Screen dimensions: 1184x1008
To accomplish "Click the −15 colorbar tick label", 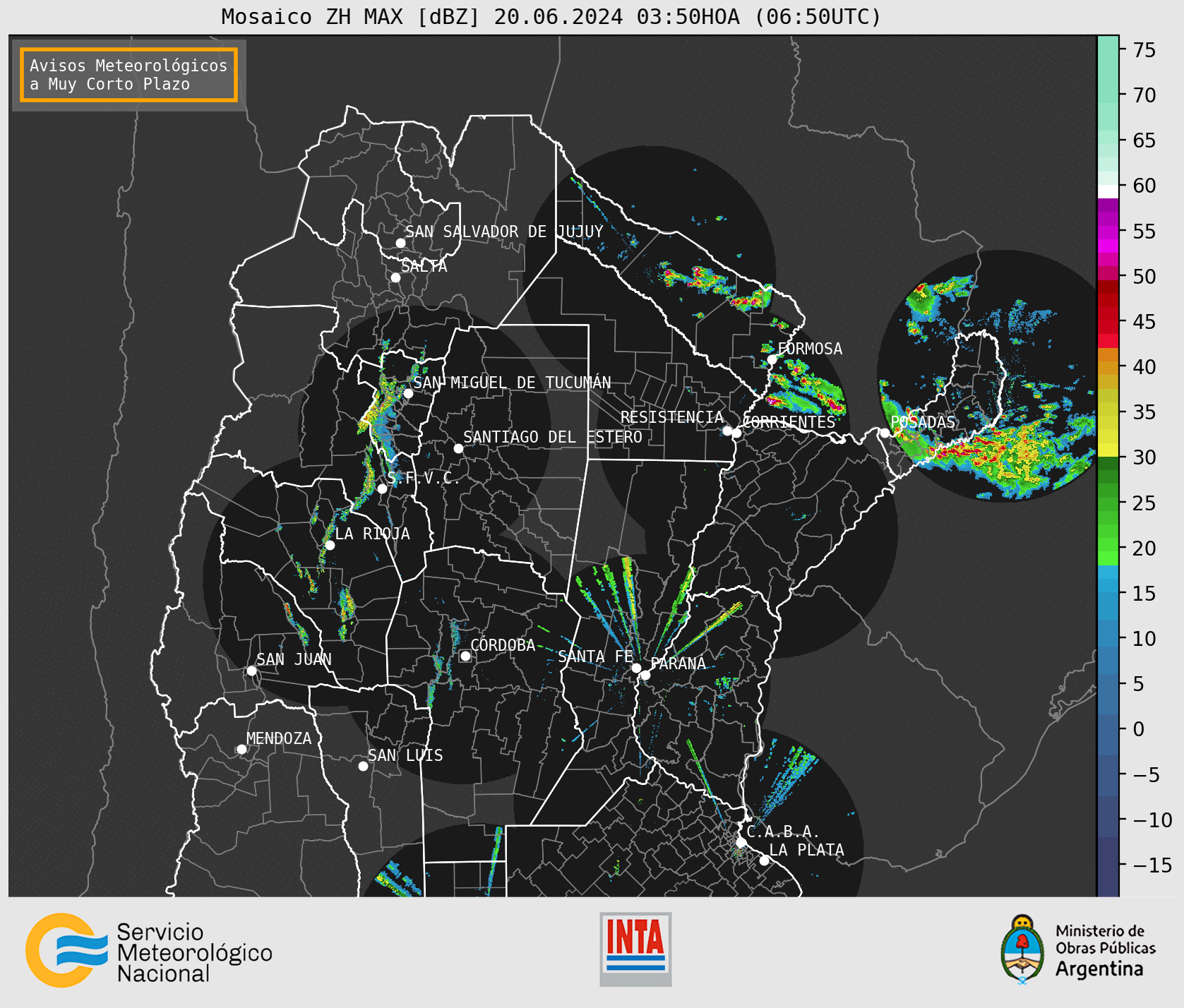I will (x=1153, y=865).
